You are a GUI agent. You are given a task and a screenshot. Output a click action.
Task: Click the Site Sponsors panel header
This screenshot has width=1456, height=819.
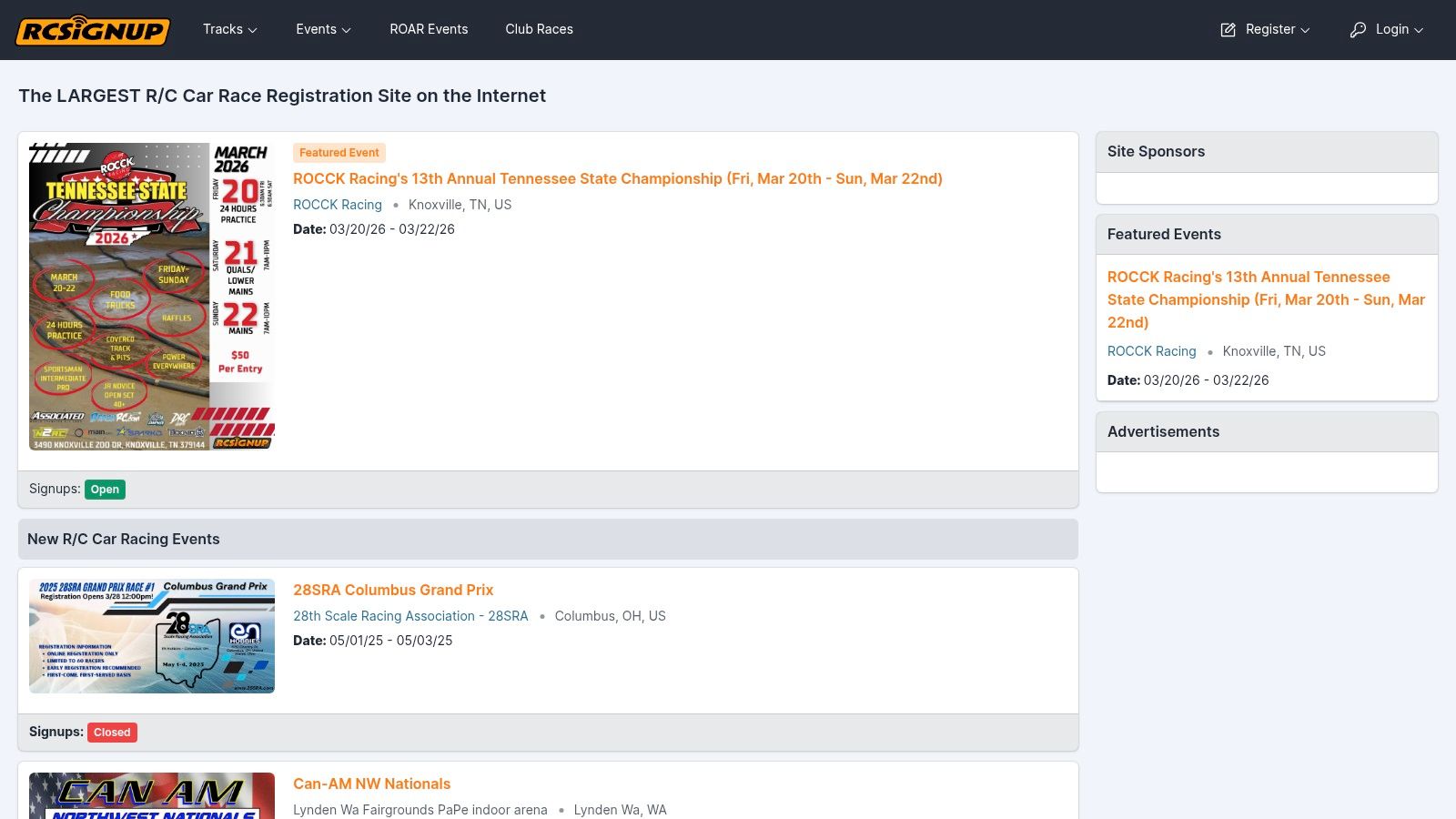[x=1267, y=152]
